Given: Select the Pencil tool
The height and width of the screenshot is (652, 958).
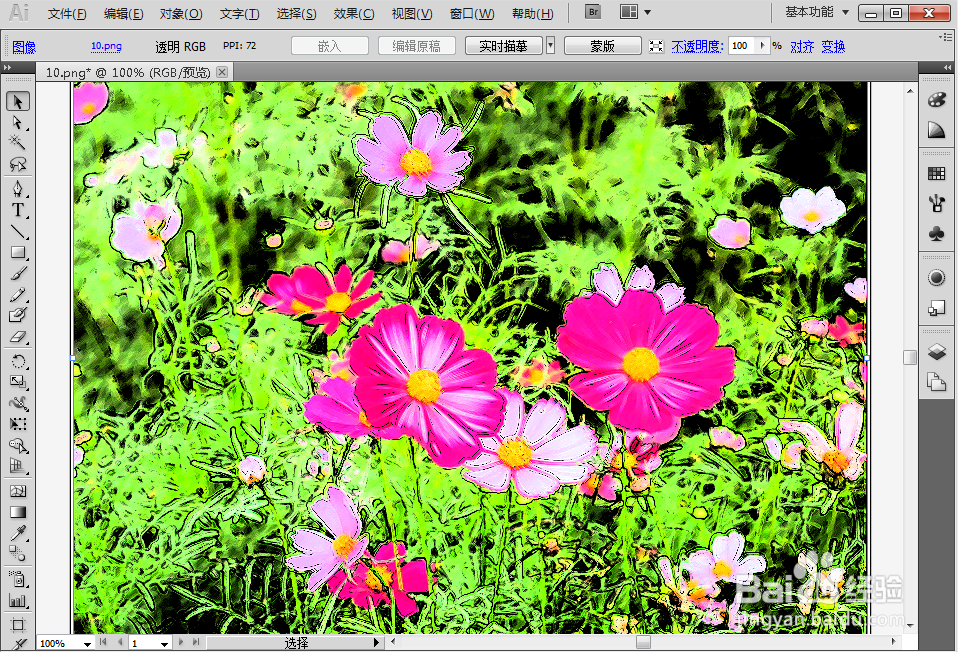Looking at the screenshot, I should tap(18, 295).
